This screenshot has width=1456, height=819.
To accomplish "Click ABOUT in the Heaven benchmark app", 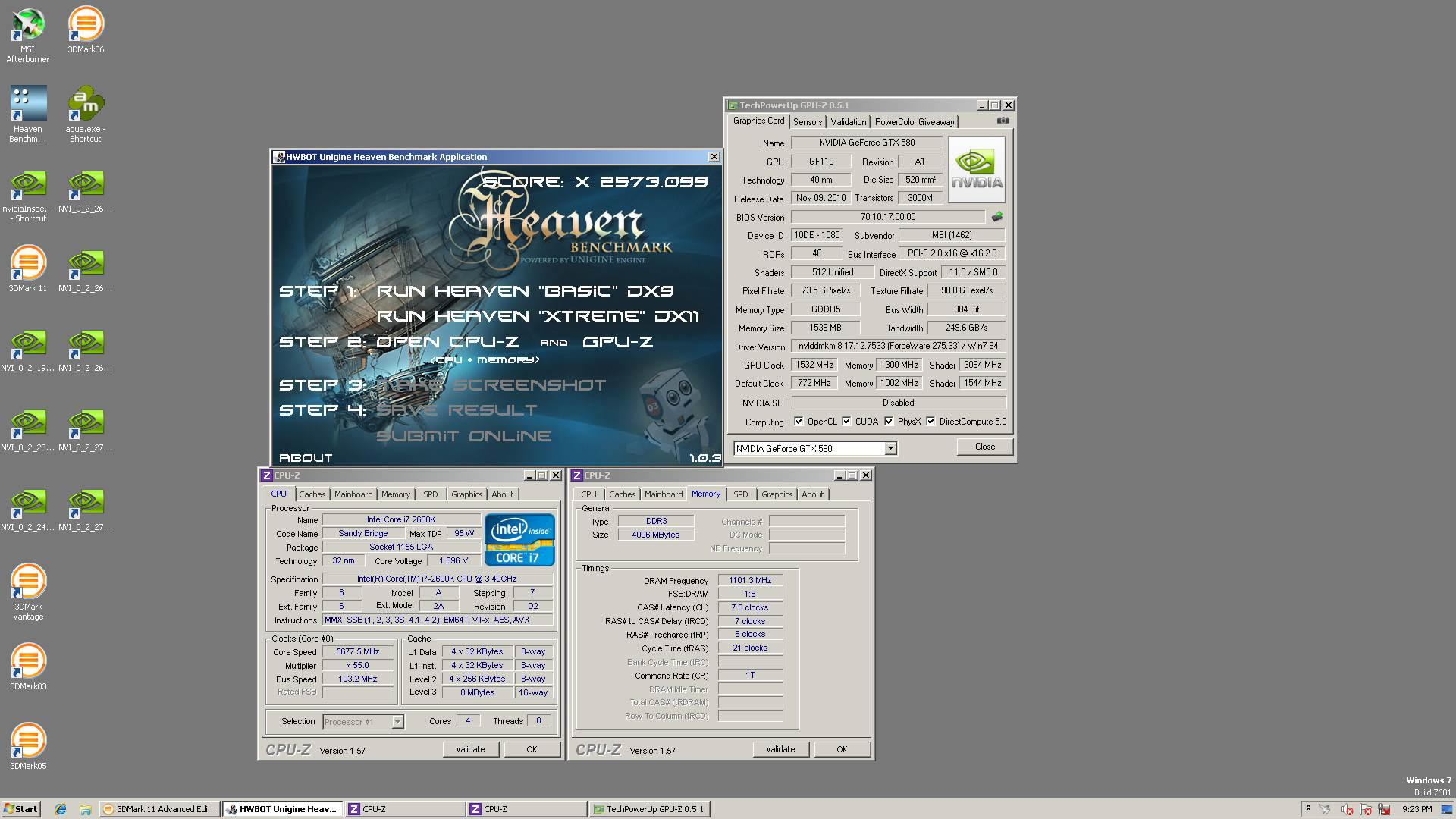I will [x=306, y=458].
